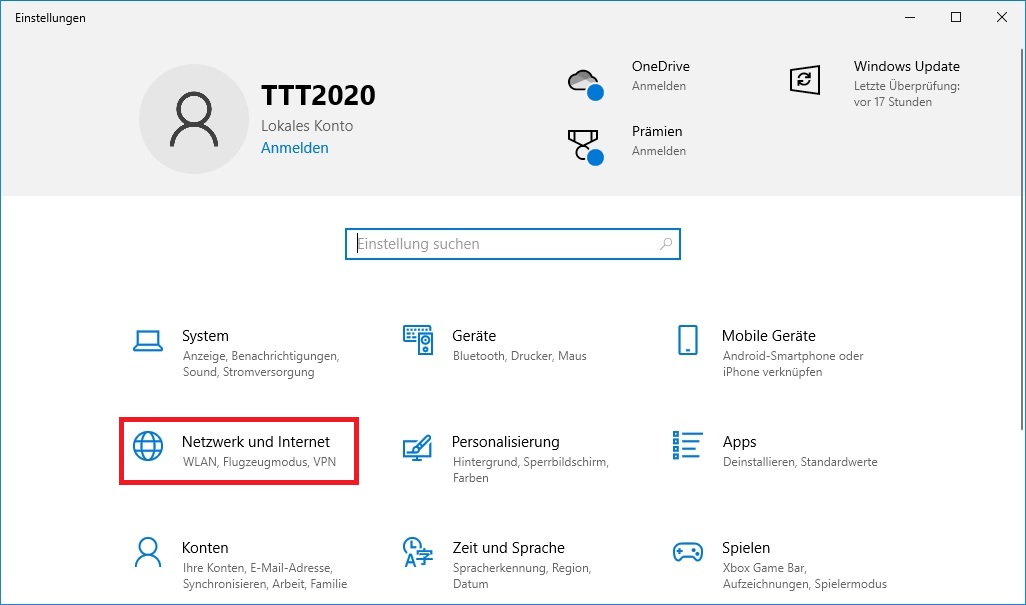Image resolution: width=1026 pixels, height=605 pixels.
Task: Click the text 'Deinstallieren, Standardwerte'
Action: point(800,462)
